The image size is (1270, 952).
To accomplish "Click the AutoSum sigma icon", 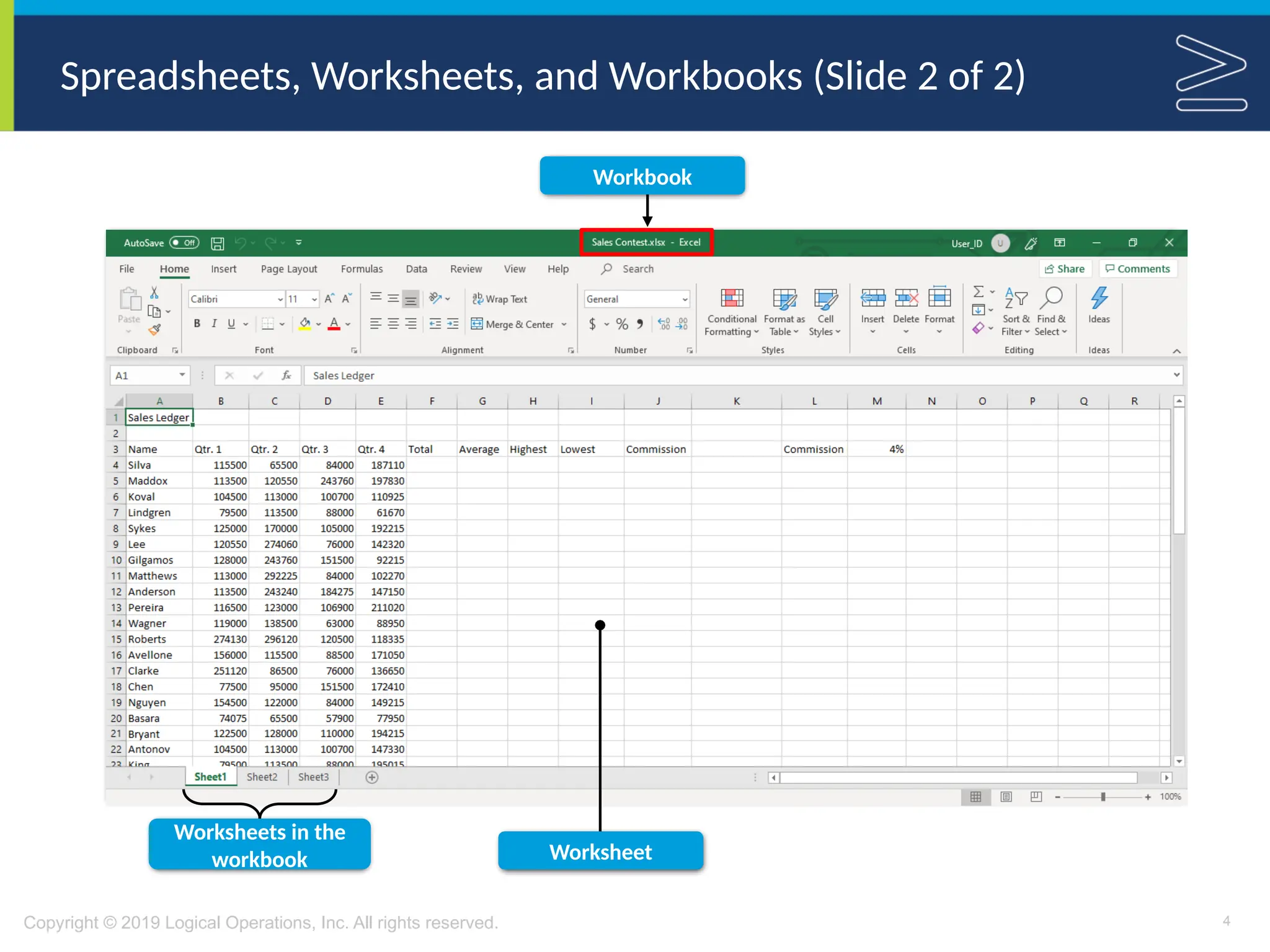I will (979, 291).
